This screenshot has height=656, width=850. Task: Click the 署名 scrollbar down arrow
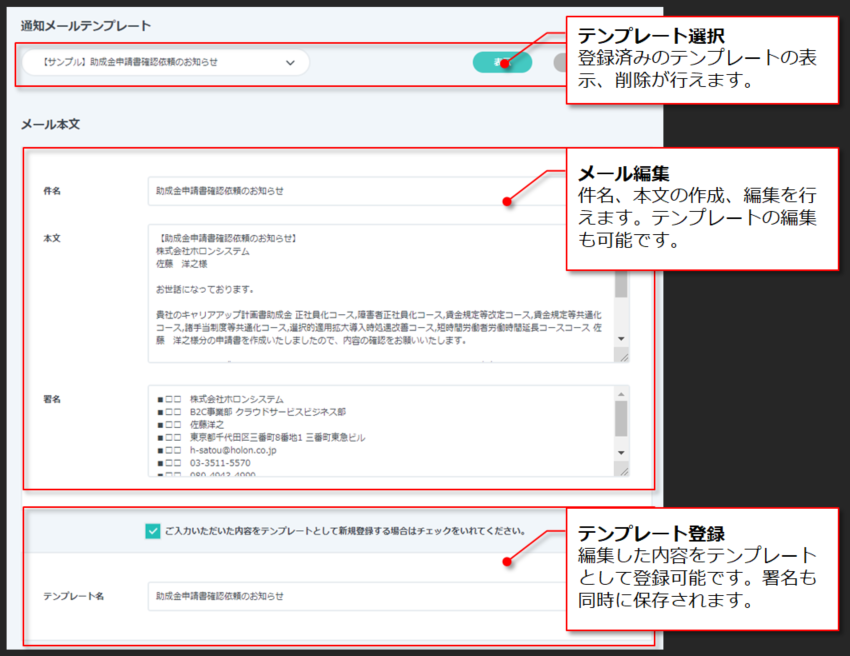[x=621, y=453]
